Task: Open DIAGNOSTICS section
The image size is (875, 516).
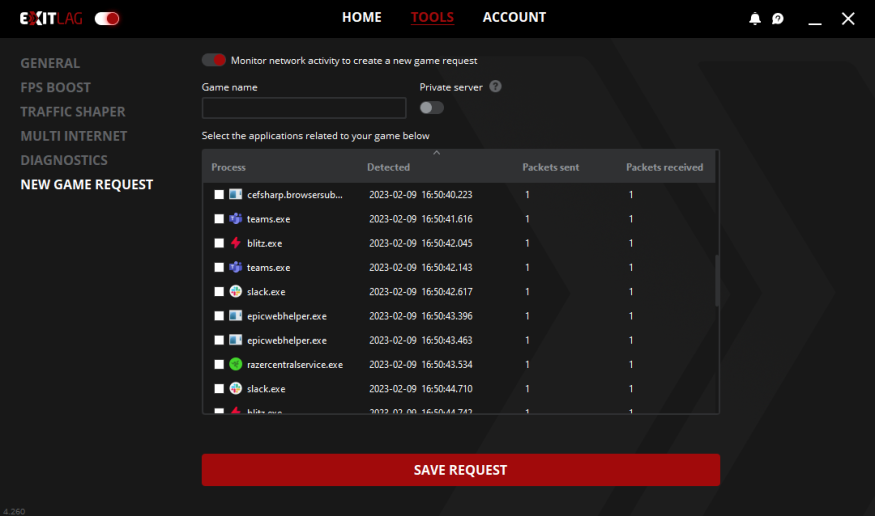Action: 64,160
